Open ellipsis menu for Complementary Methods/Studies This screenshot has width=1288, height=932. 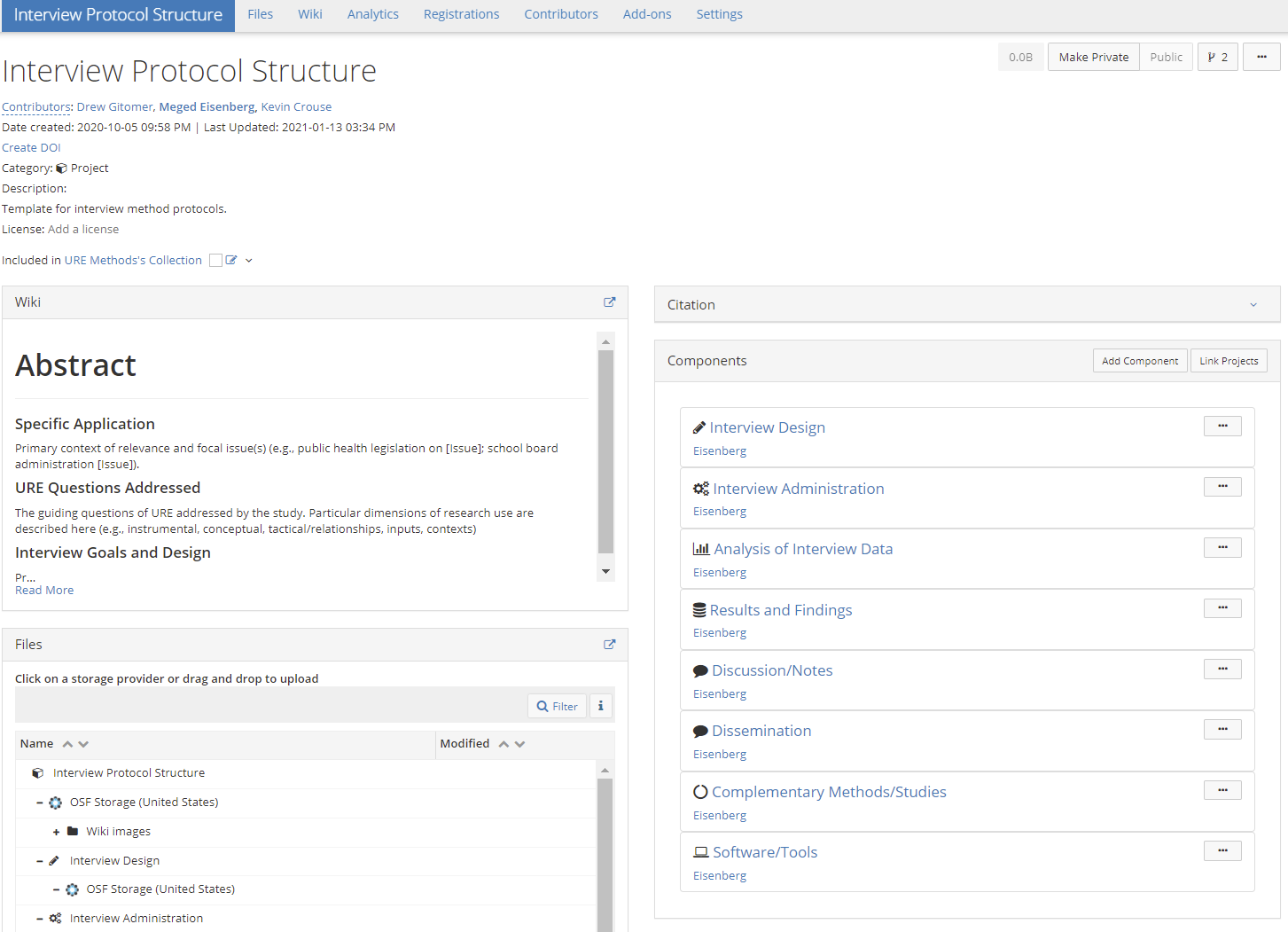(x=1222, y=790)
